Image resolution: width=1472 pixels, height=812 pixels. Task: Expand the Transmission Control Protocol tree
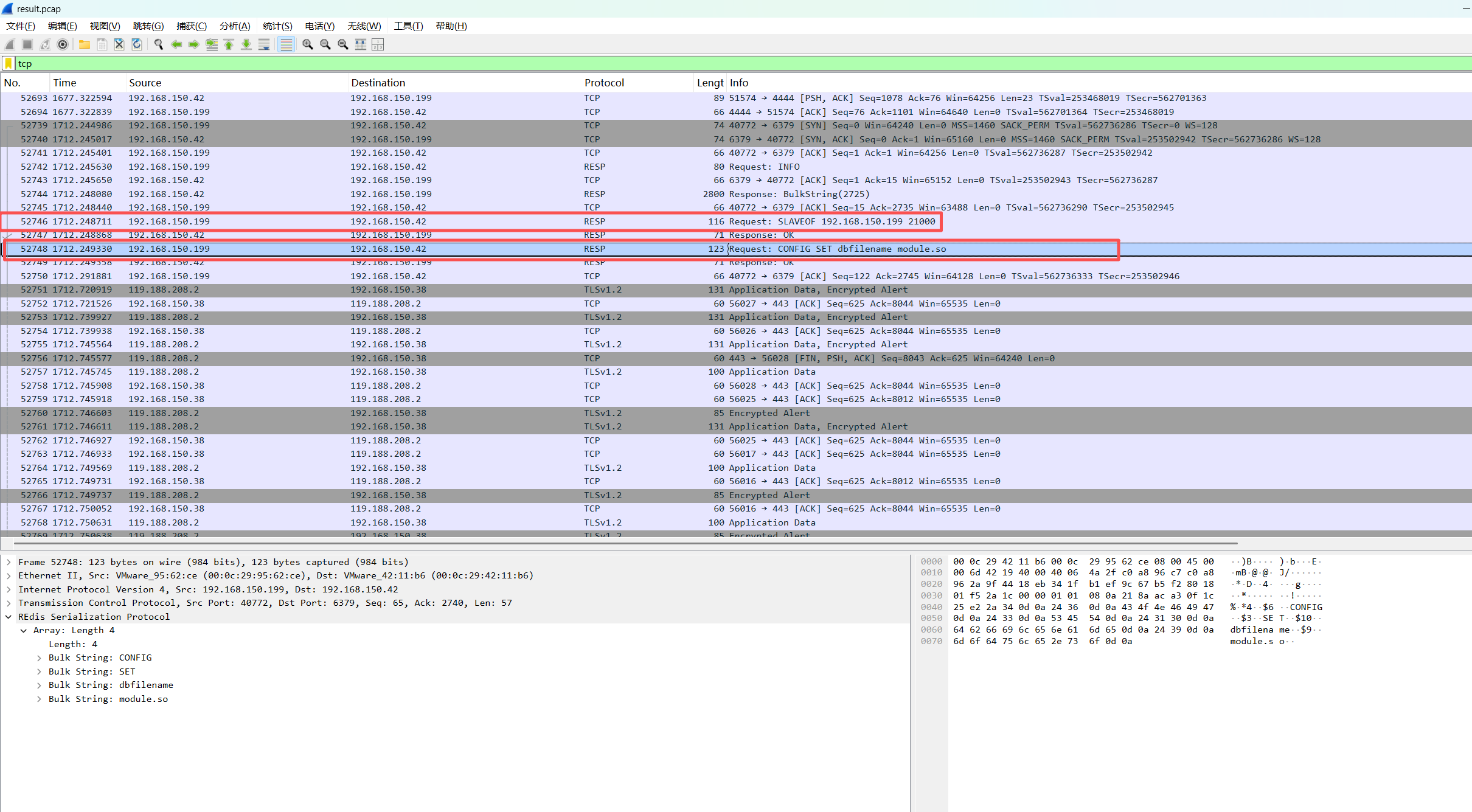tap(9, 603)
